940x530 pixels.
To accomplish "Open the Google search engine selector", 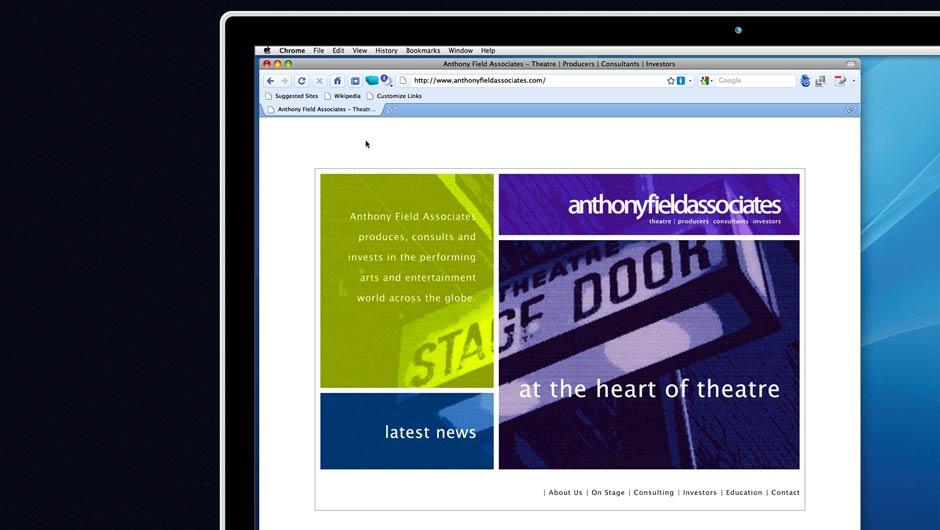I will [706, 80].
